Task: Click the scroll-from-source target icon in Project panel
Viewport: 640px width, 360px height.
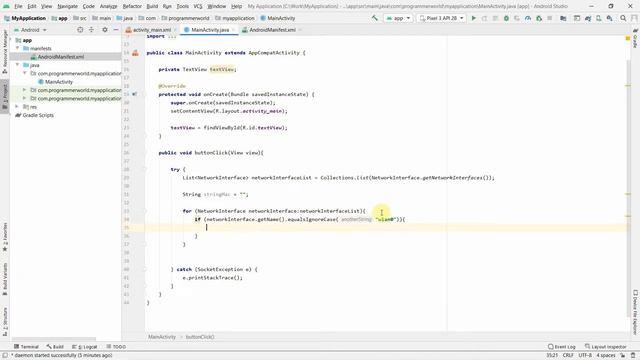Action: point(80,30)
